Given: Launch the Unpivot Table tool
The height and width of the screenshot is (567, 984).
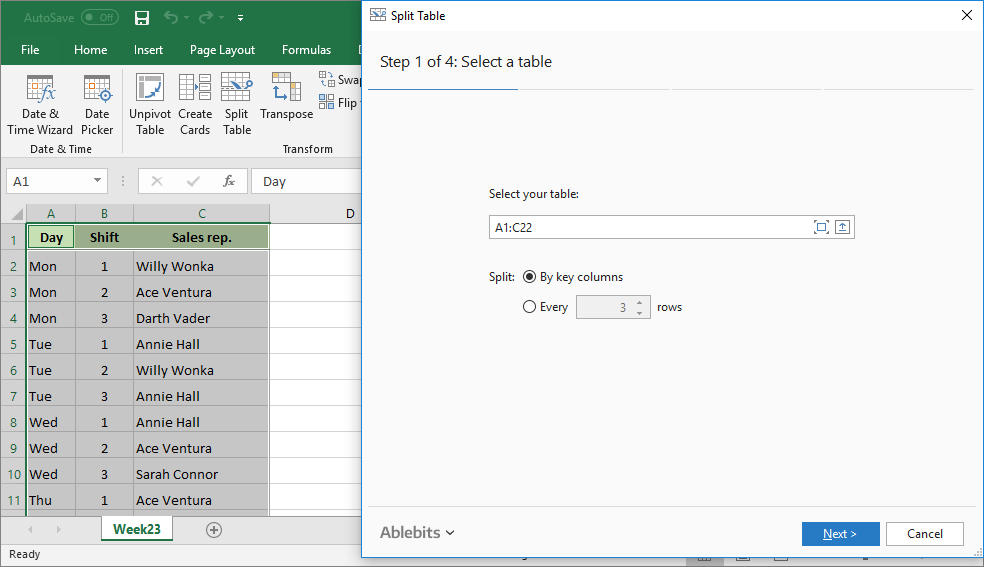Looking at the screenshot, I should (150, 104).
